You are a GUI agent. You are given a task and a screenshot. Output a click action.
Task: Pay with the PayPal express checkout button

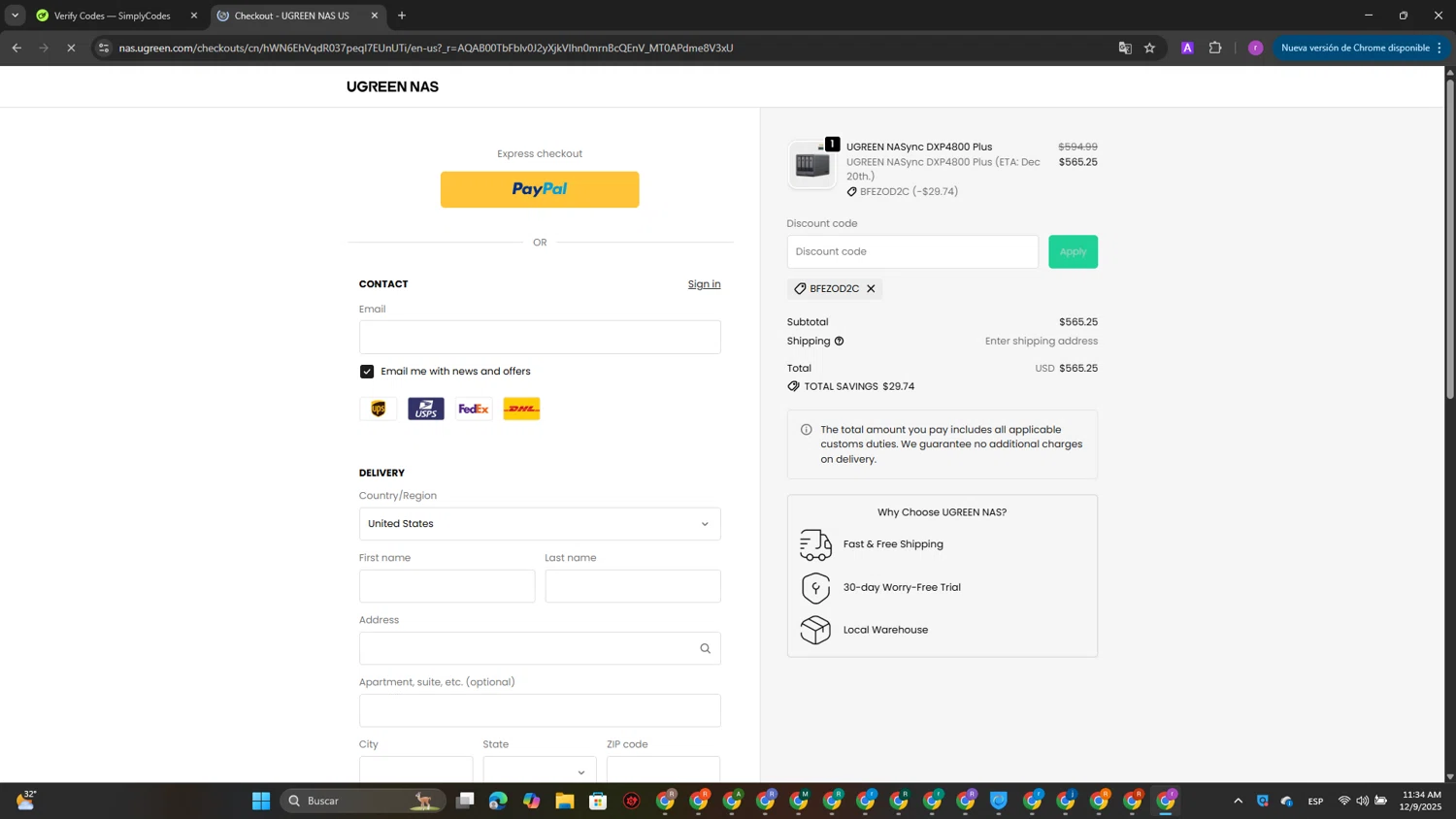point(540,189)
